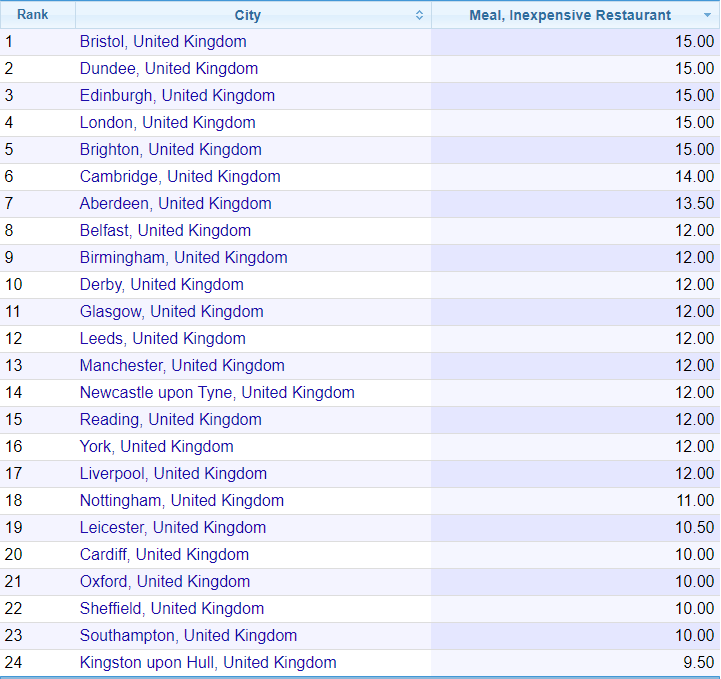The height and width of the screenshot is (679, 721).
Task: Open Birmingham, United Kingdom link
Action: (x=183, y=258)
